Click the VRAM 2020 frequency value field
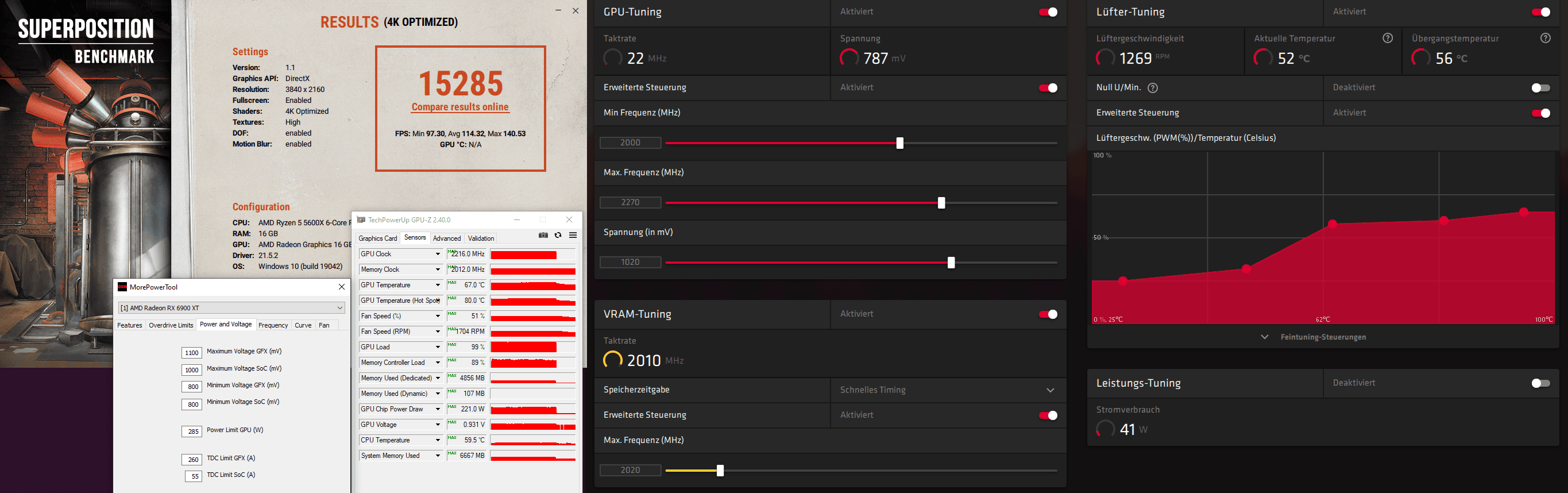Viewport: 1568px width, 493px height. [630, 471]
